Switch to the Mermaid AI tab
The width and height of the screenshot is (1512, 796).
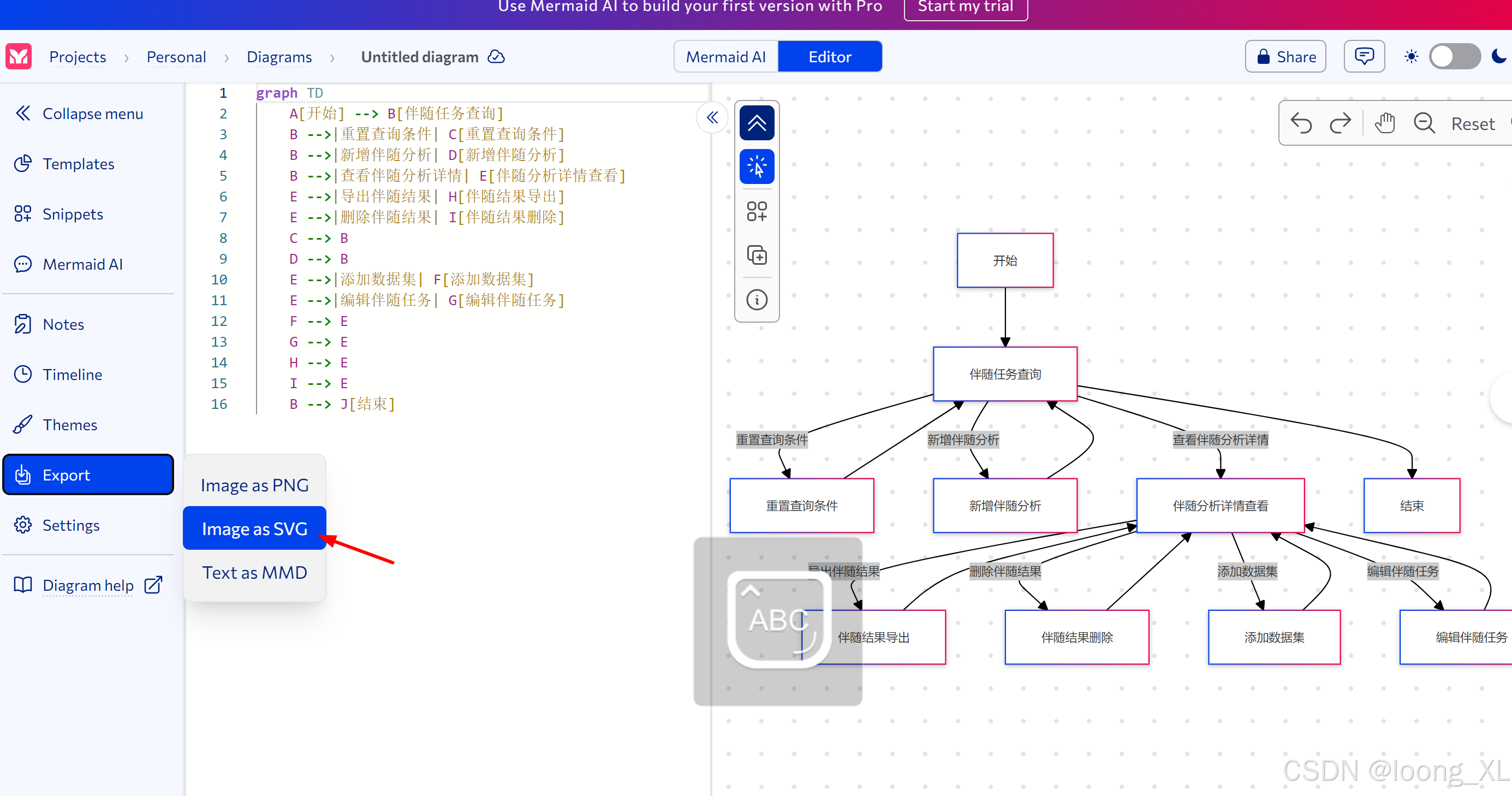725,57
